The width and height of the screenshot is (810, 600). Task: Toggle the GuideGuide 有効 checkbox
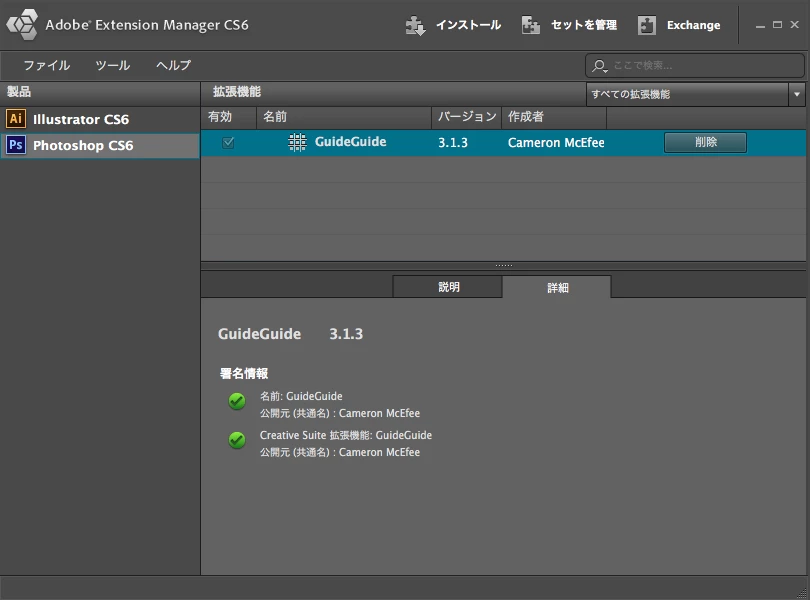pyautogui.click(x=228, y=143)
